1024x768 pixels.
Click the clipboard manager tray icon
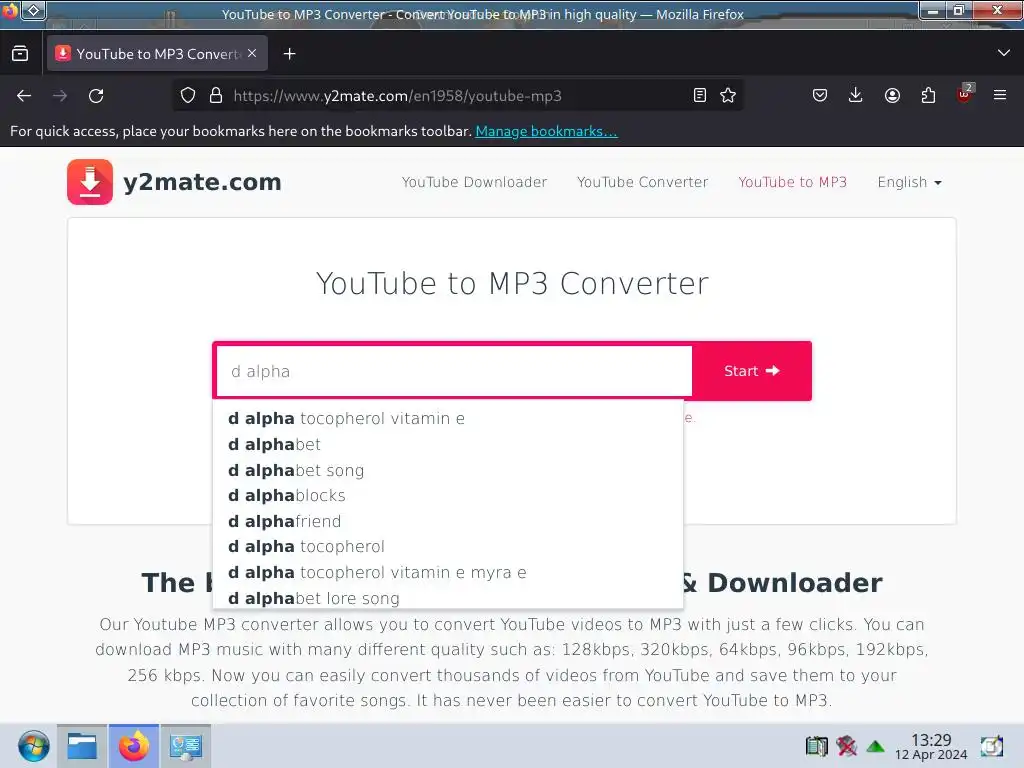(816, 746)
